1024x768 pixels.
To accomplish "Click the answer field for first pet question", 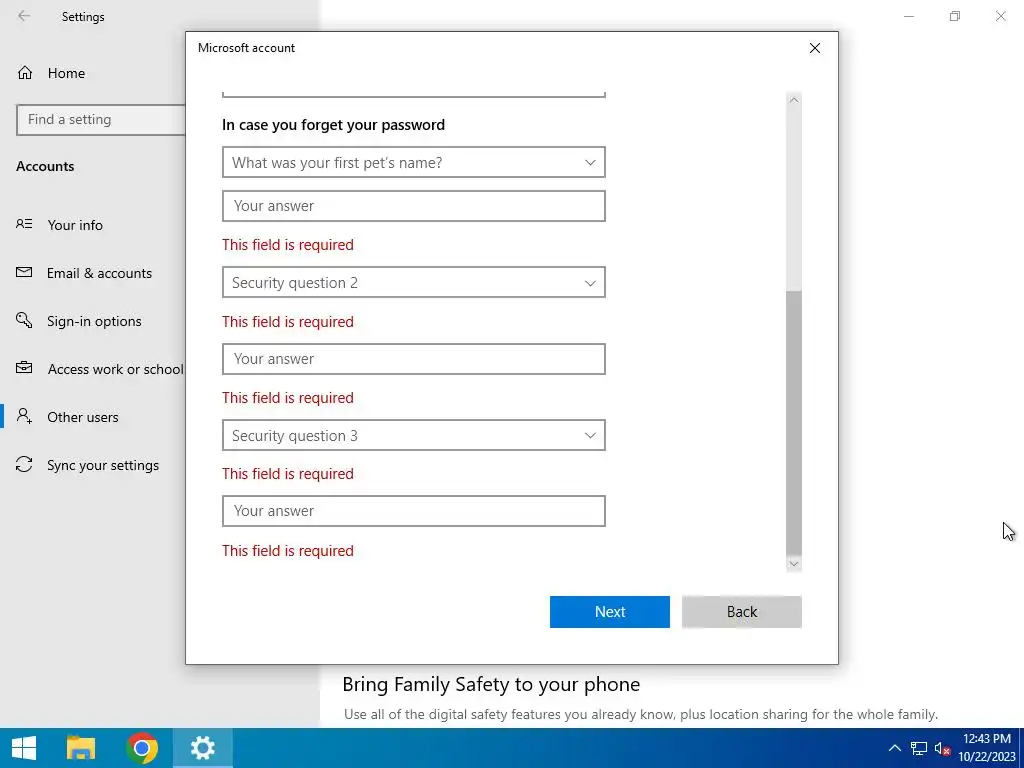I will pos(413,206).
